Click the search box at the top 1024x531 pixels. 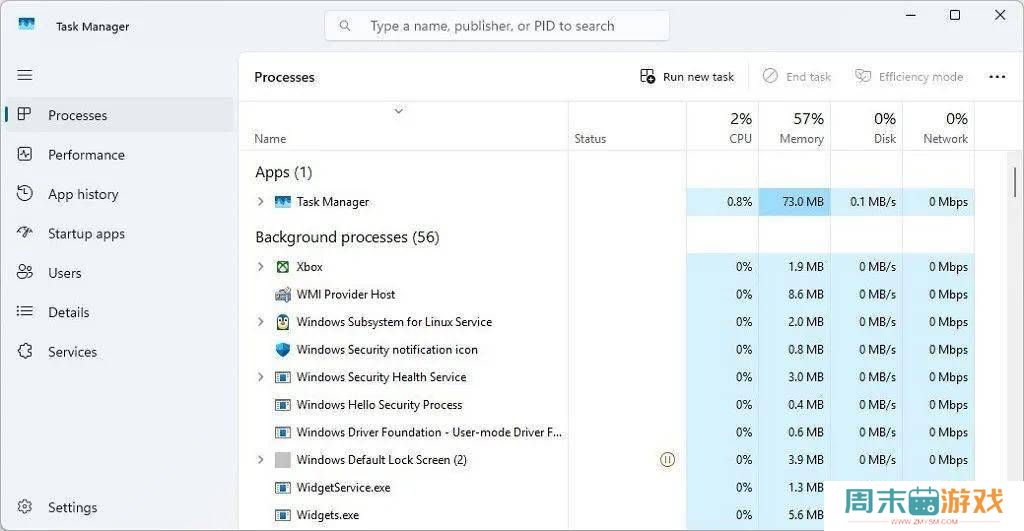coord(497,26)
